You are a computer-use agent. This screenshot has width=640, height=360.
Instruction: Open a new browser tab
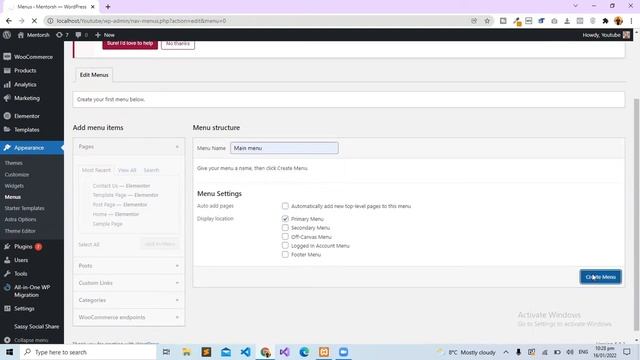pyautogui.click(x=108, y=7)
